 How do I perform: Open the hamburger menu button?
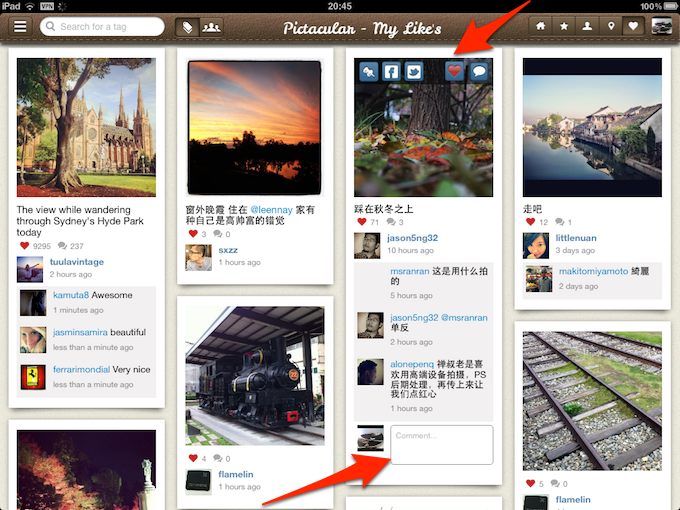click(20, 27)
